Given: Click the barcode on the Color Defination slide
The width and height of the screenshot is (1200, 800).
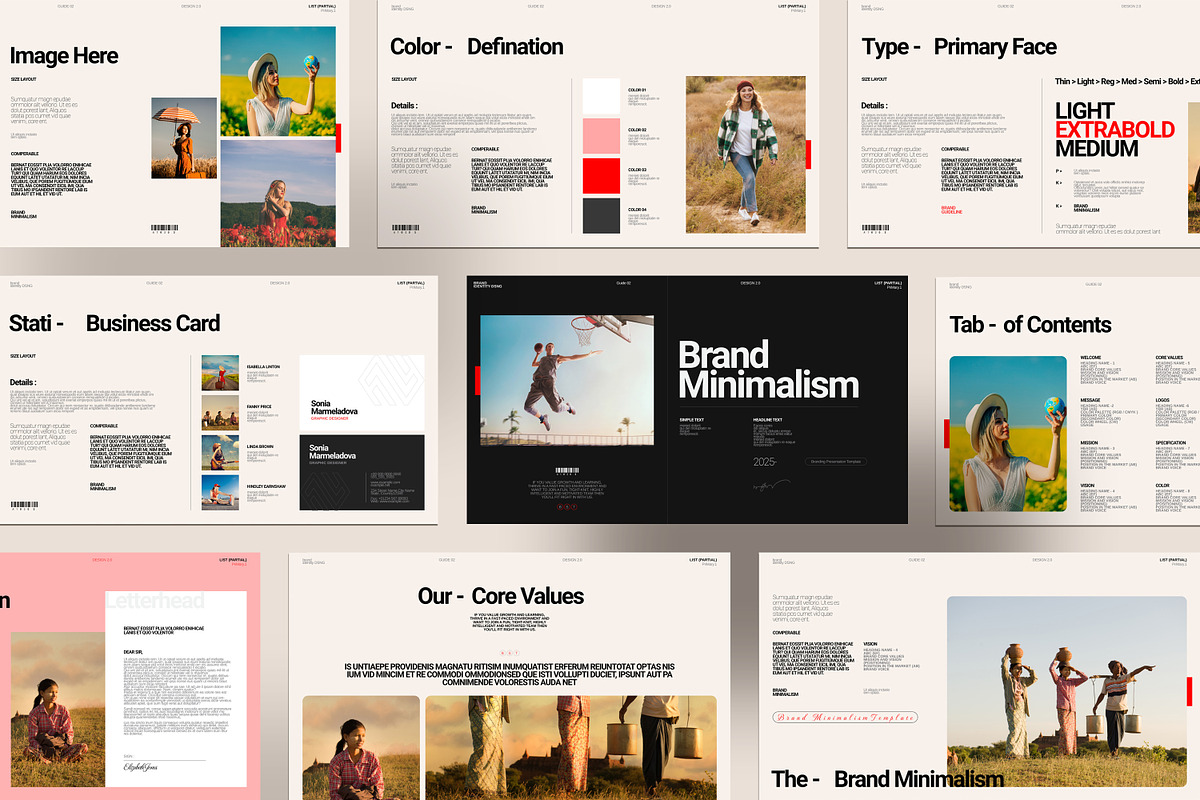Looking at the screenshot, I should [x=405, y=229].
